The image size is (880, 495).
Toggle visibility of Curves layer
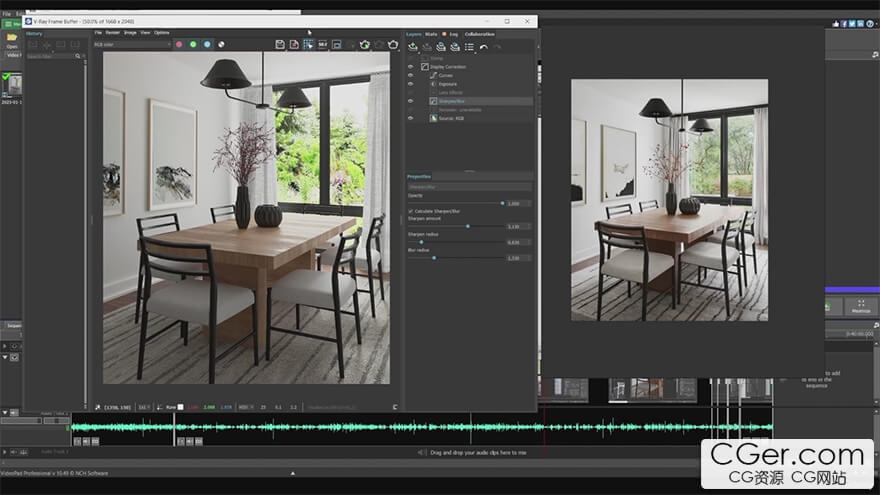click(410, 75)
